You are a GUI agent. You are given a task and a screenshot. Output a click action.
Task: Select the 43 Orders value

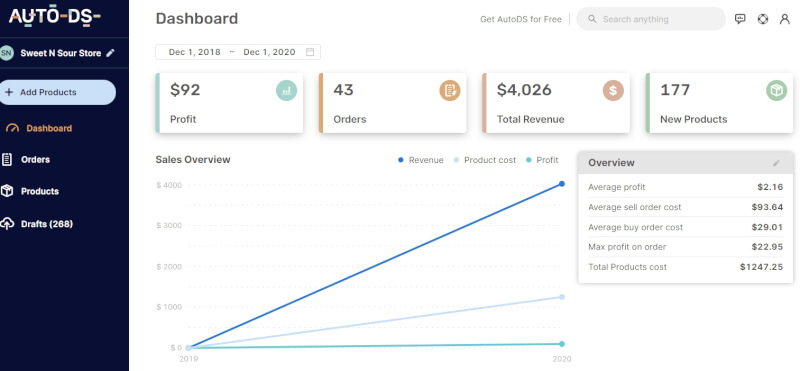(x=343, y=90)
